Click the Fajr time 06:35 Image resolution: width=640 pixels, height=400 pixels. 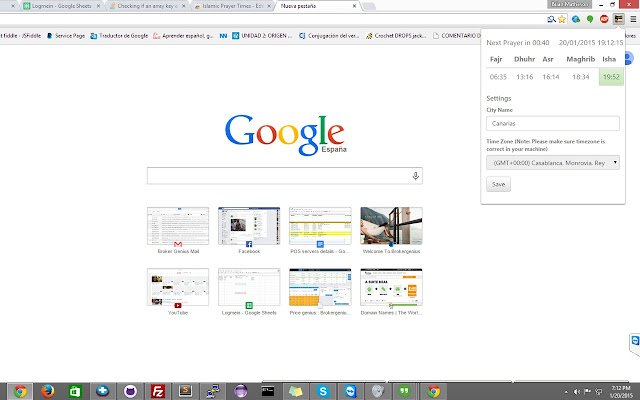click(498, 77)
